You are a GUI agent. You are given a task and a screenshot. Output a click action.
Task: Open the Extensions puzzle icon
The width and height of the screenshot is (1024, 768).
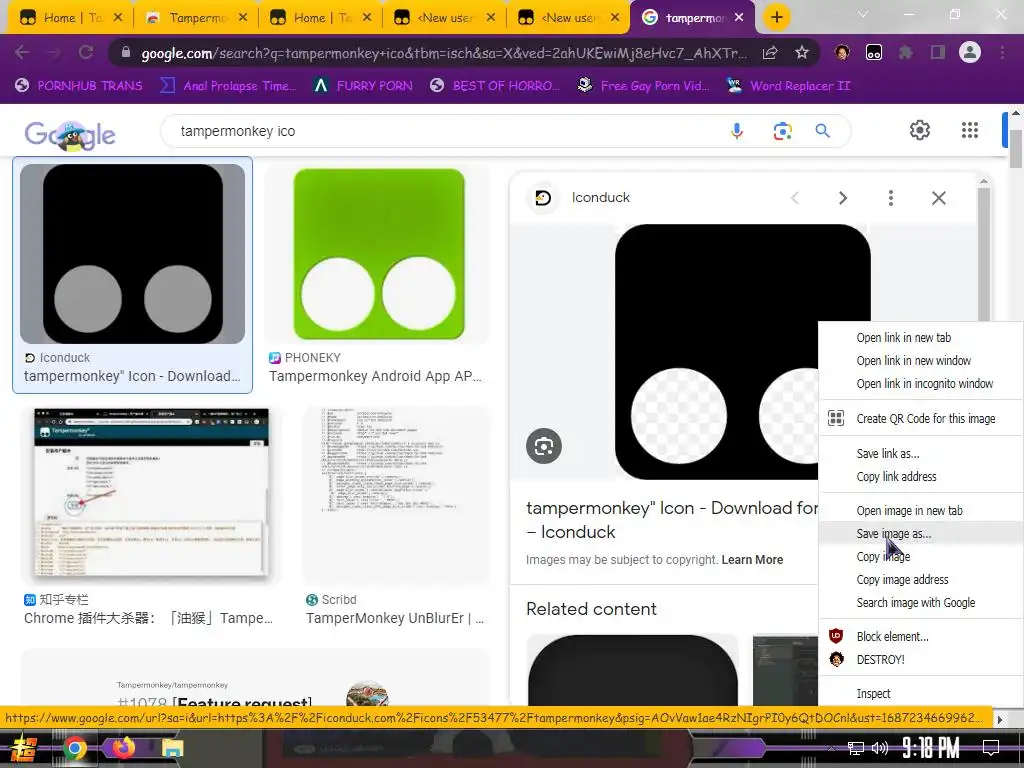pos(906,52)
